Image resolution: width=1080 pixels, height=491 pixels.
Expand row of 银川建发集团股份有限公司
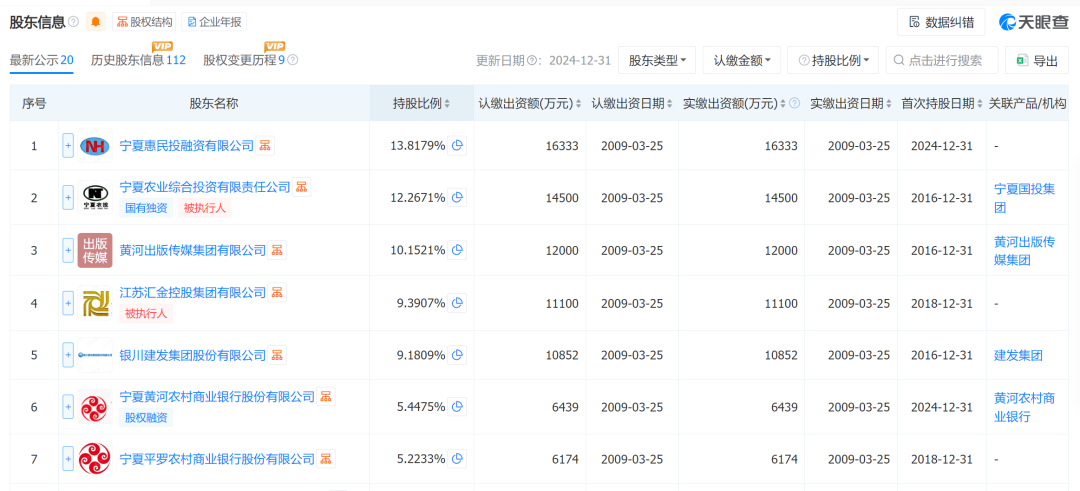coord(68,355)
